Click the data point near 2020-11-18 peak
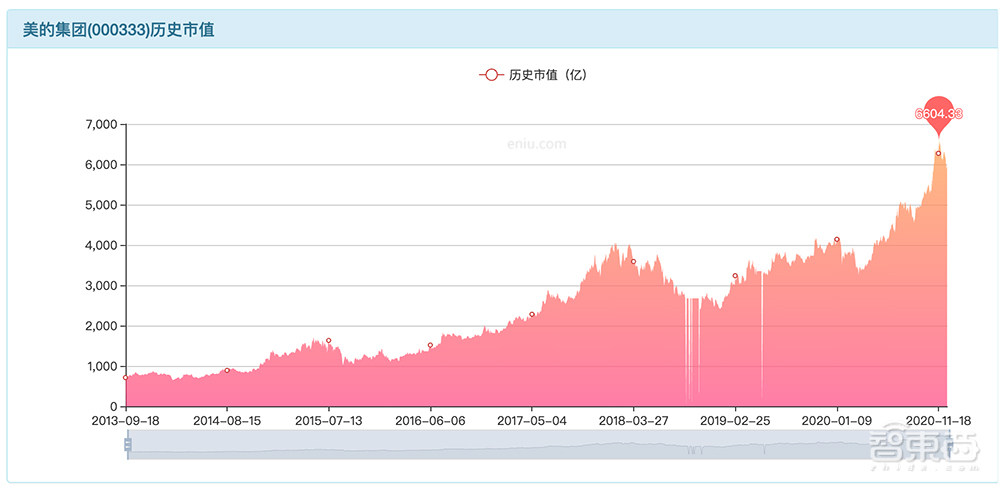The image size is (1000, 490). click(x=938, y=154)
